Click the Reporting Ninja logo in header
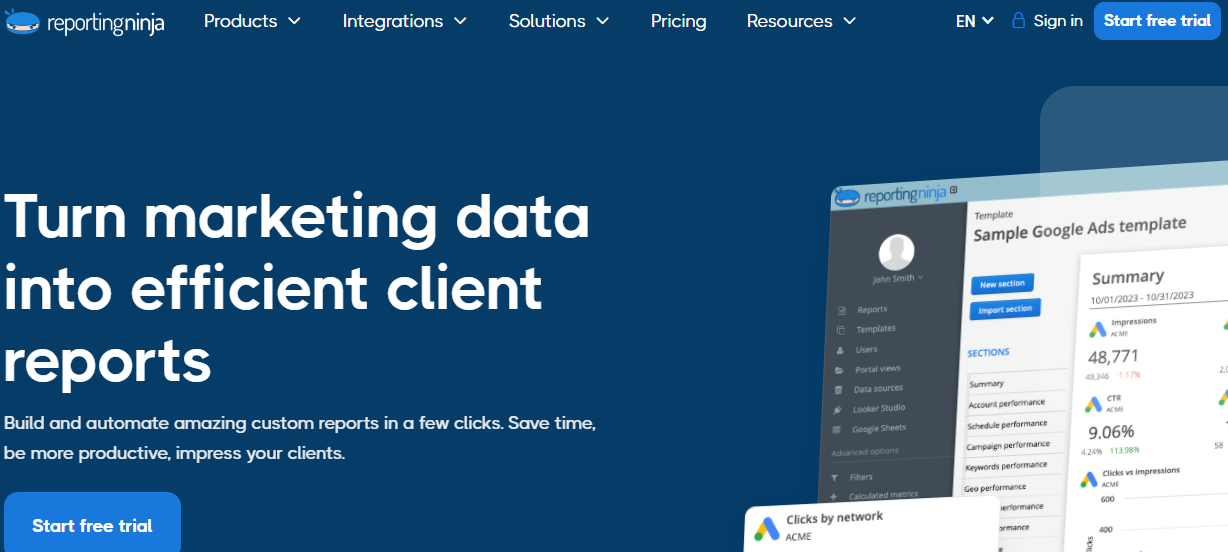The height and width of the screenshot is (552, 1228). (84, 22)
